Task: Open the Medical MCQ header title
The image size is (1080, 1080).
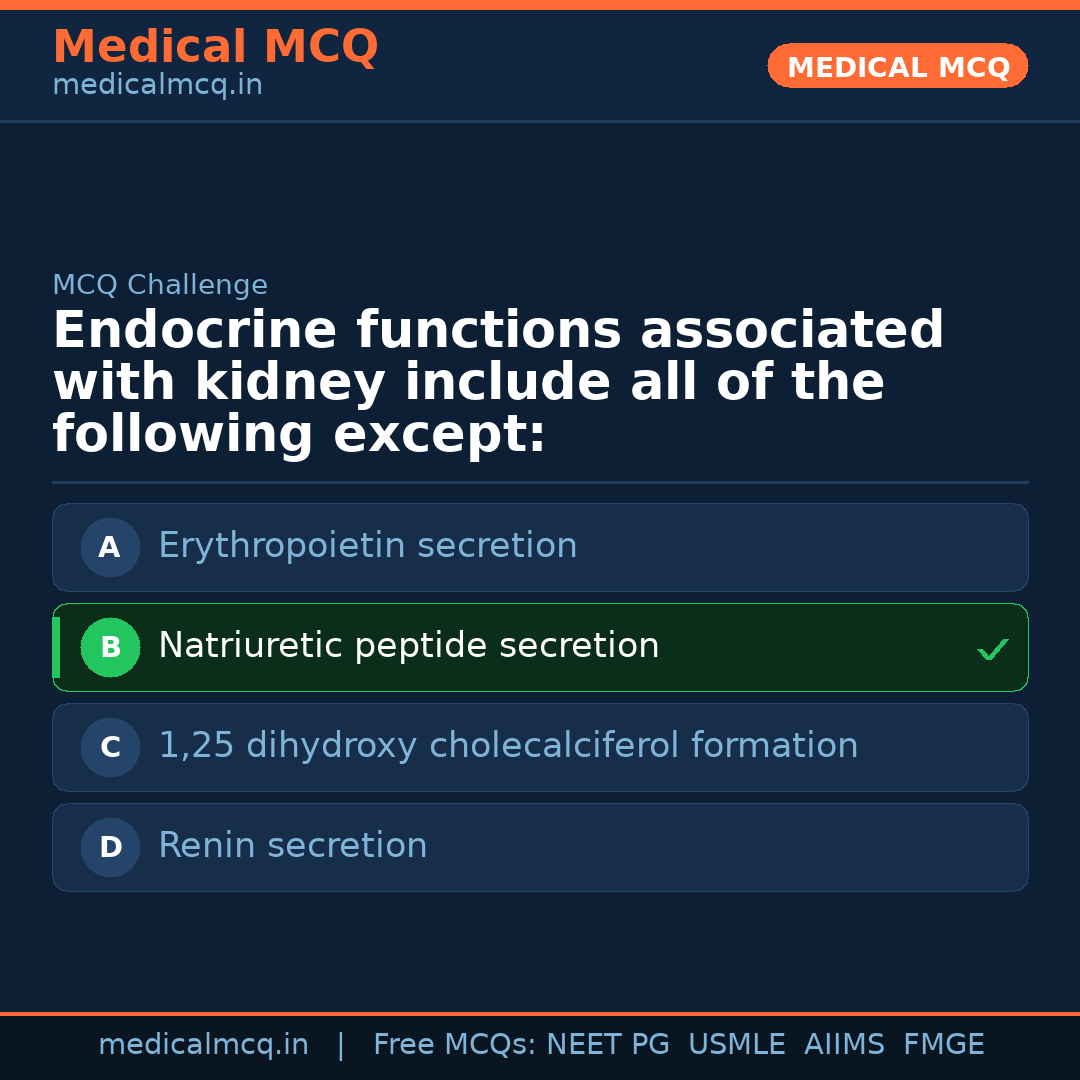Action: [x=215, y=47]
